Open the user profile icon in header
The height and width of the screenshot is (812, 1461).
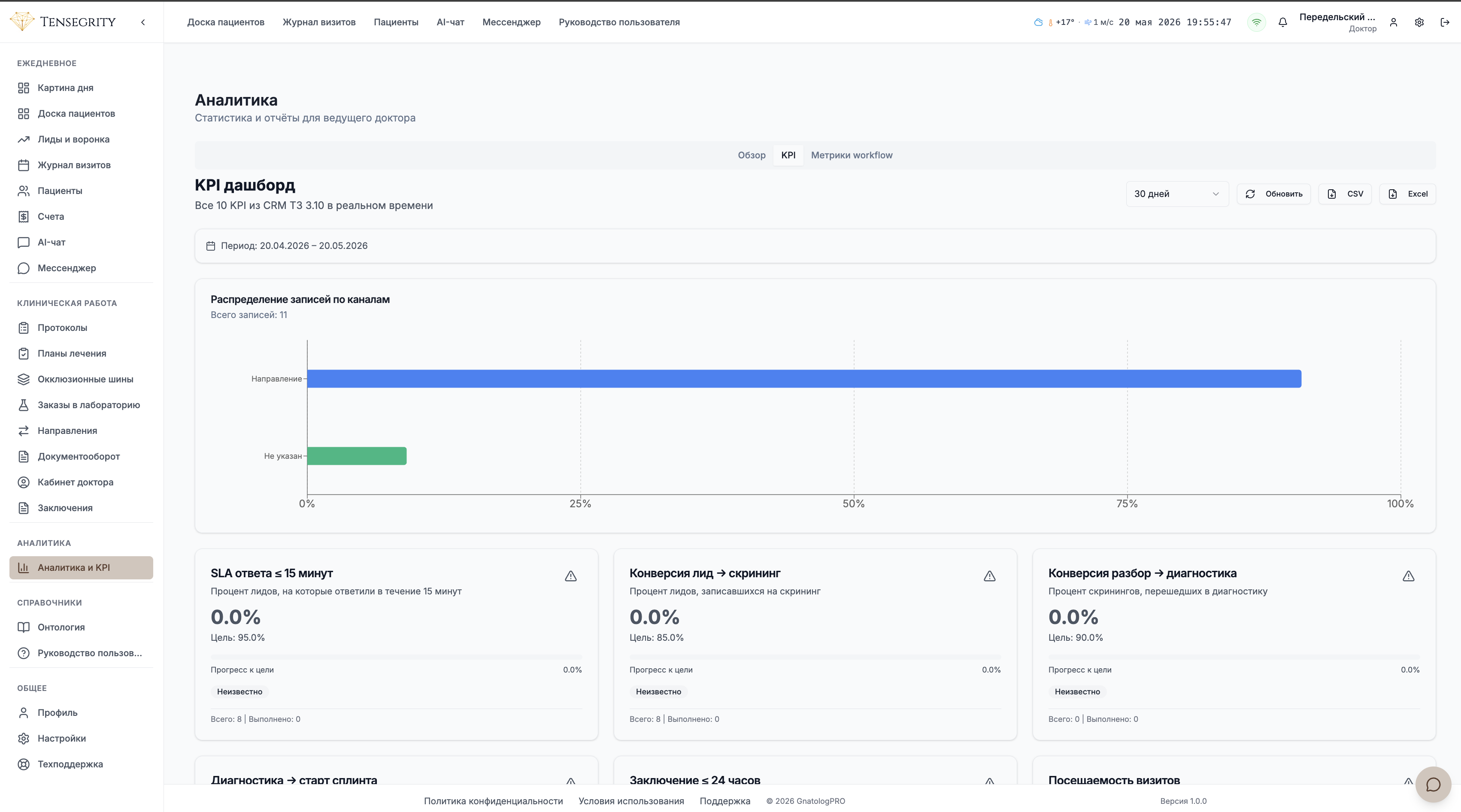1394,22
